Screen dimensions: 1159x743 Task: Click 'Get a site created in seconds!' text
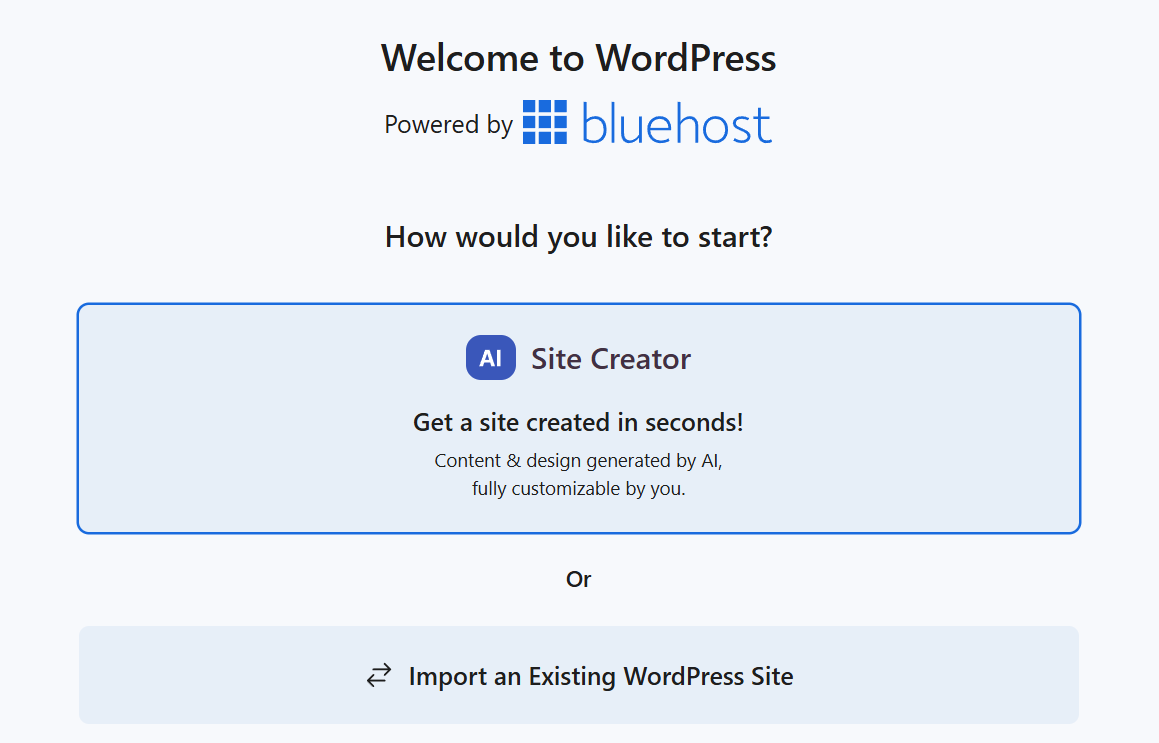(578, 422)
